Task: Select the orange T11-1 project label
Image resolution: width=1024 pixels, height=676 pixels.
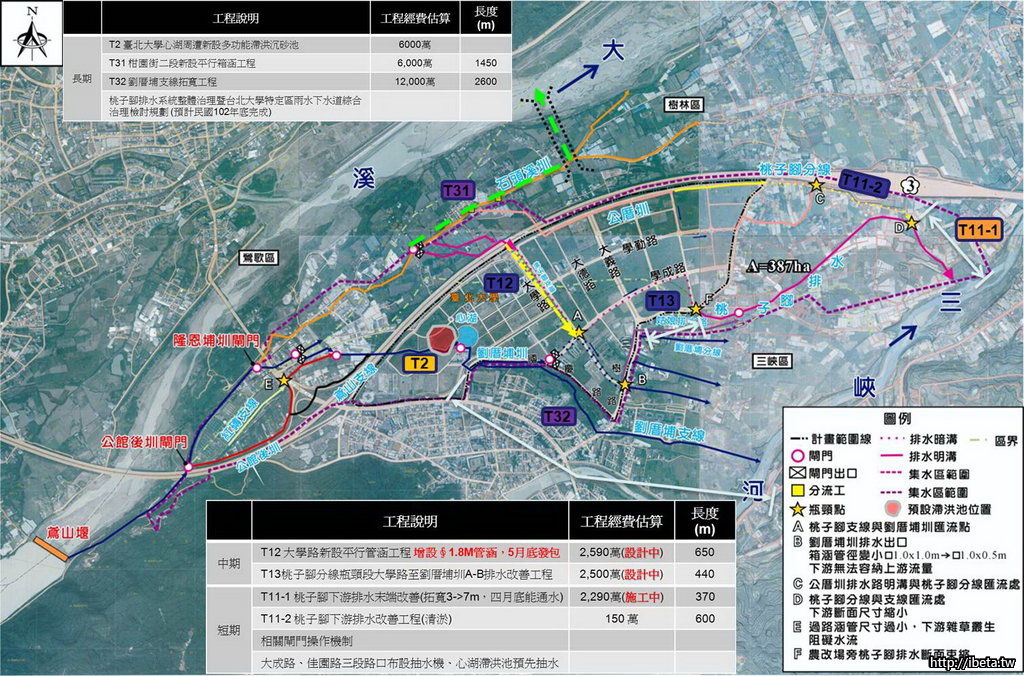Action: click(x=980, y=230)
